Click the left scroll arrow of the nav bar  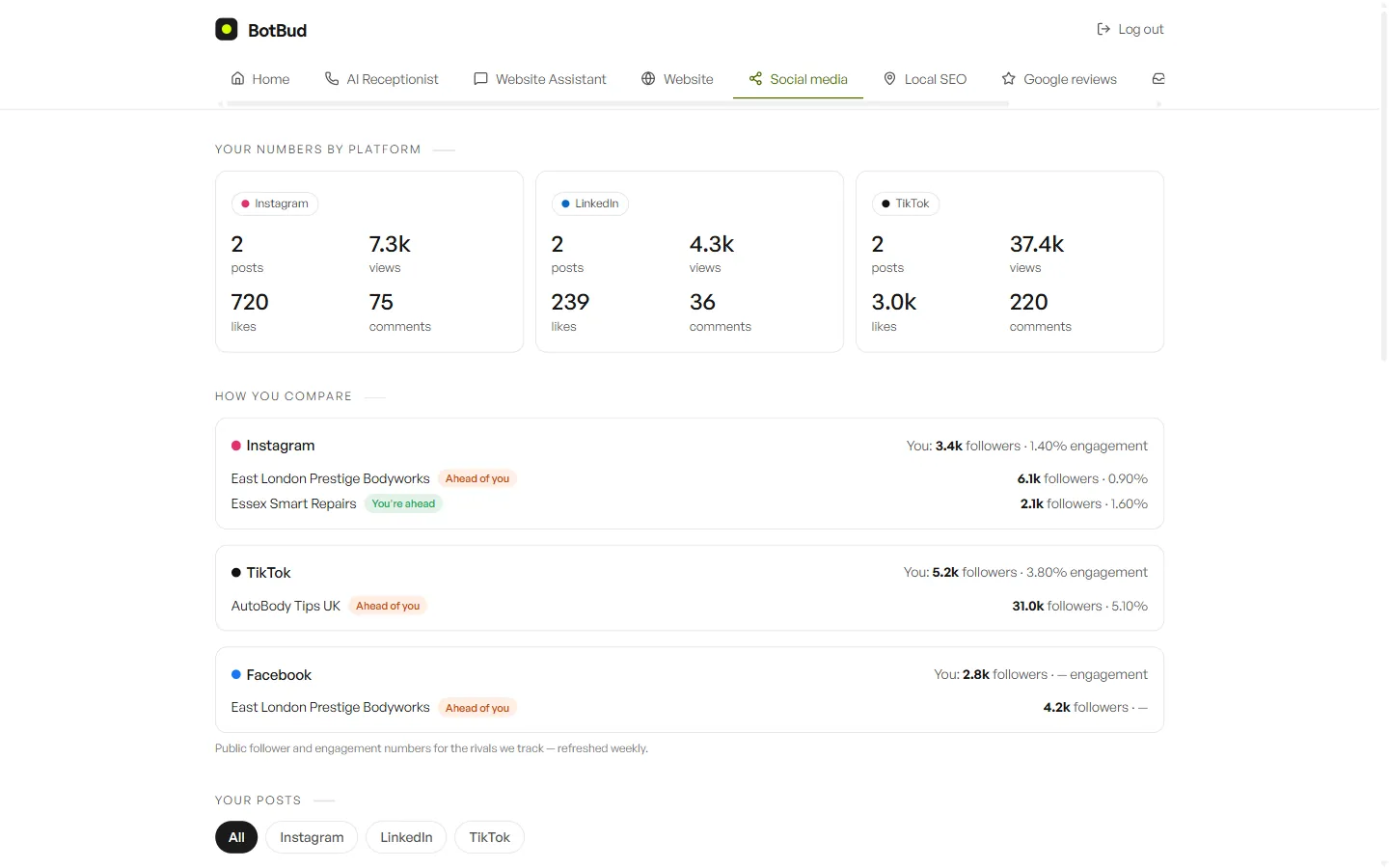click(220, 103)
